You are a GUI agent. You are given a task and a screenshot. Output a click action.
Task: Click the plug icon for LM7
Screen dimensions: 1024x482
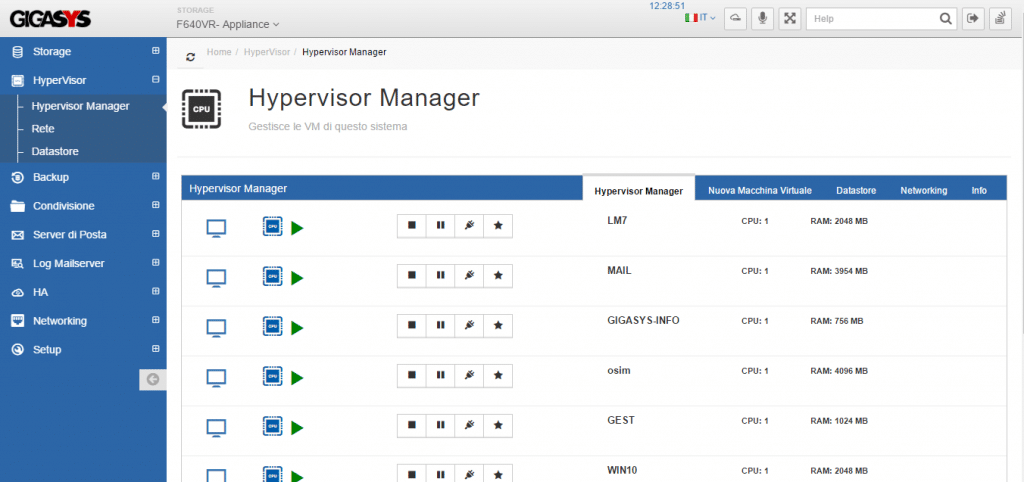pos(469,225)
